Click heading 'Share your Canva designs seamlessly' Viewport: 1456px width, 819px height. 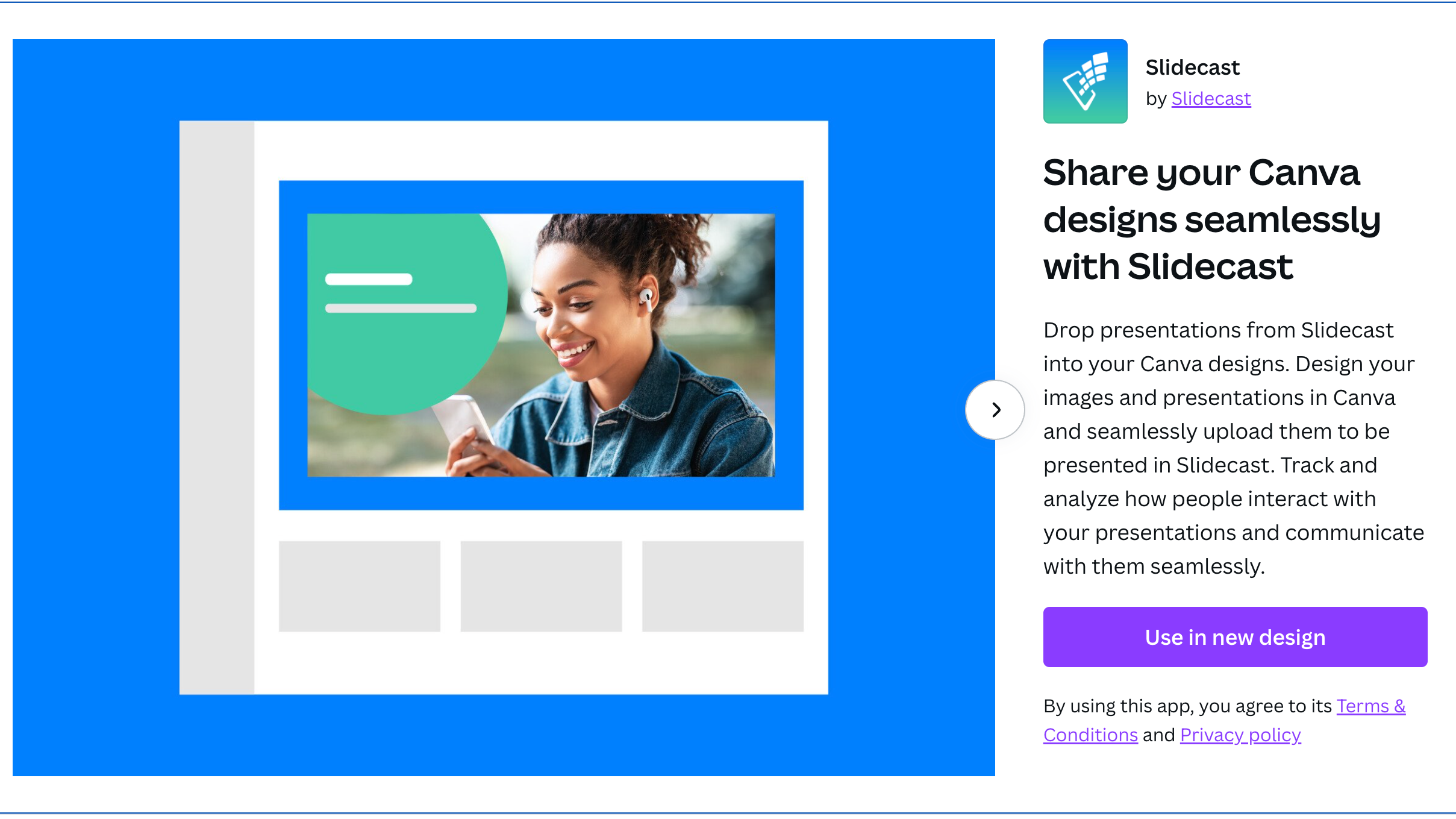click(x=1211, y=219)
